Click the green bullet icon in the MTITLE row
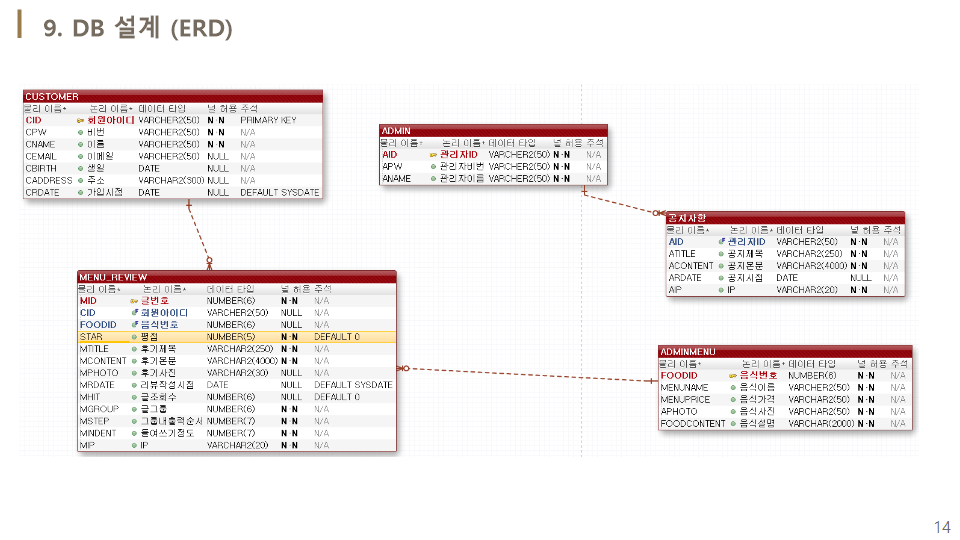Screen dimensions: 960x540 click(134, 349)
